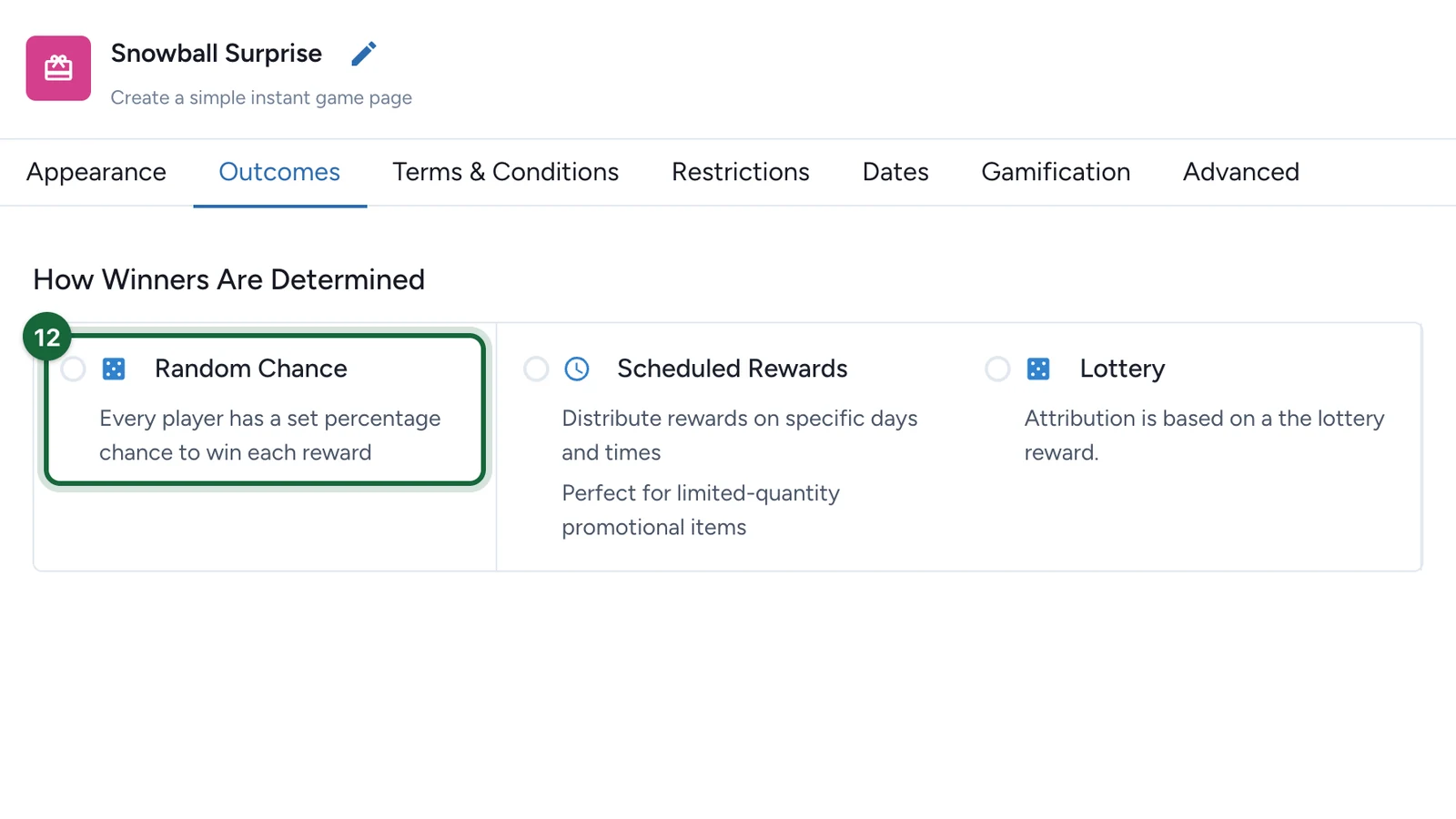This screenshot has height=819, width=1456.
Task: Click the dice icon beside Random Chance
Action: tap(114, 369)
